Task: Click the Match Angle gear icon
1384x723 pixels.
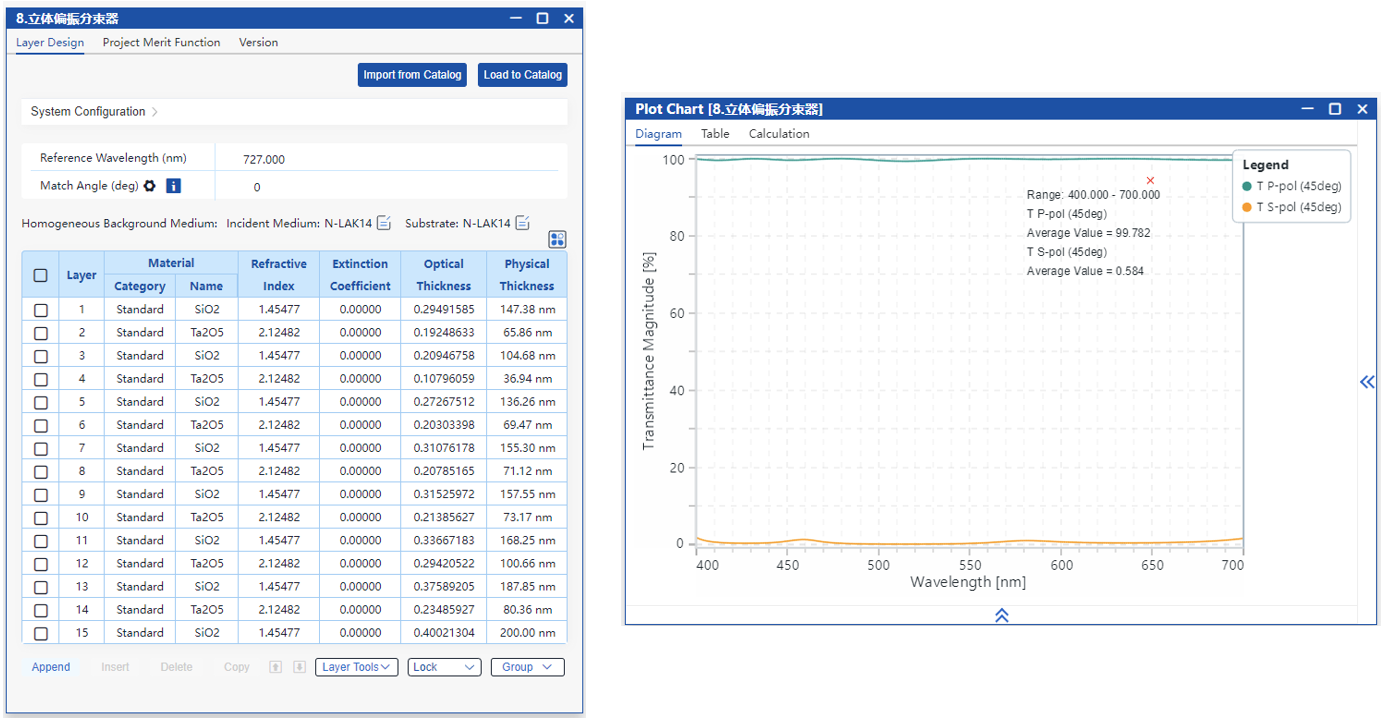Action: click(150, 186)
